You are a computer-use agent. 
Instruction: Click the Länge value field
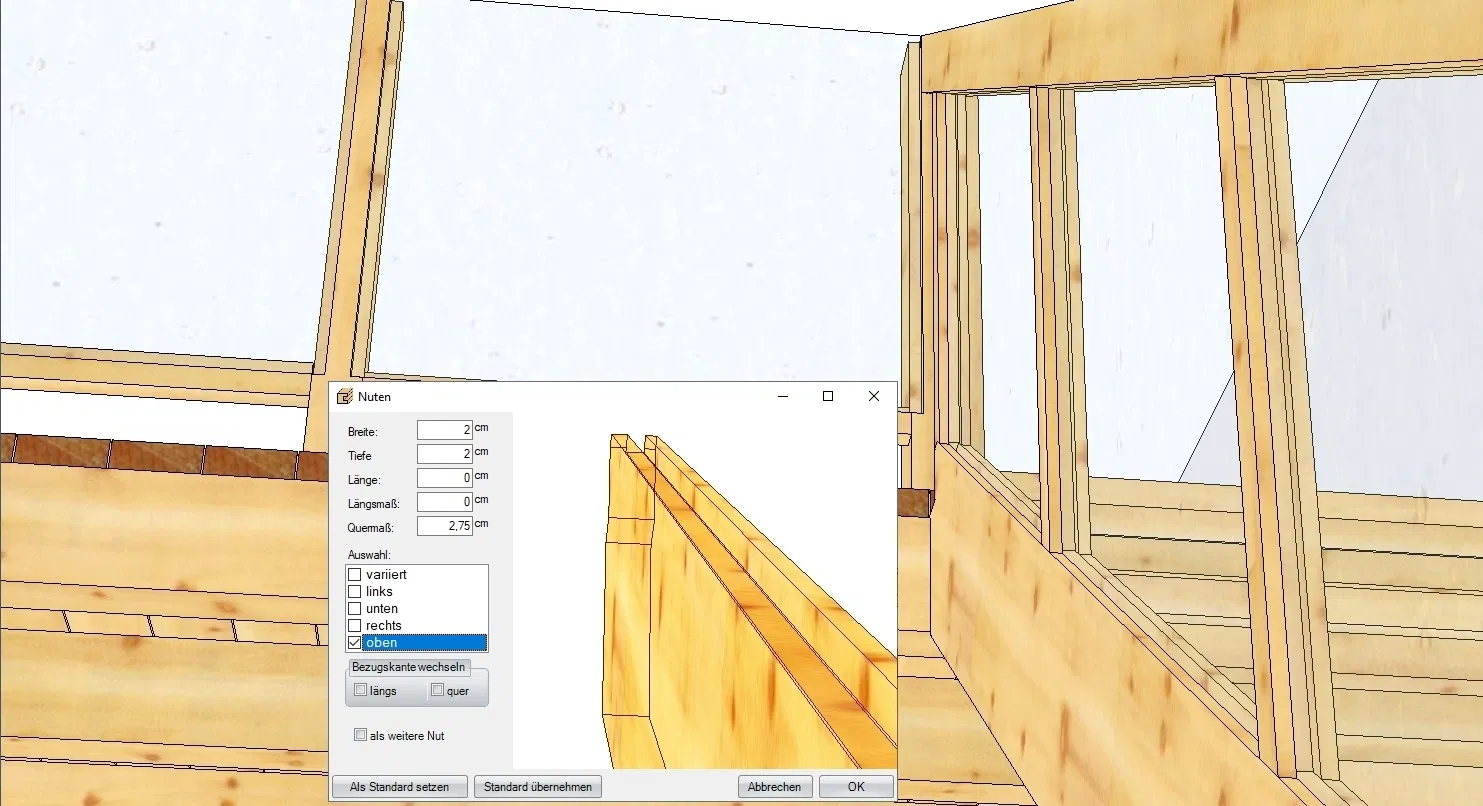(444, 478)
